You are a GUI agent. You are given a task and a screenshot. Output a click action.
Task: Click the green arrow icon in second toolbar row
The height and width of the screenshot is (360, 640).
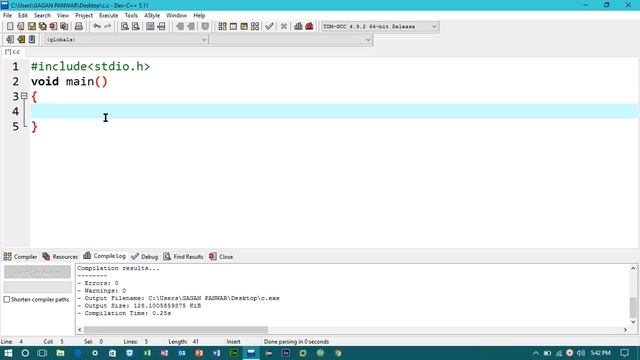click(x=21, y=40)
